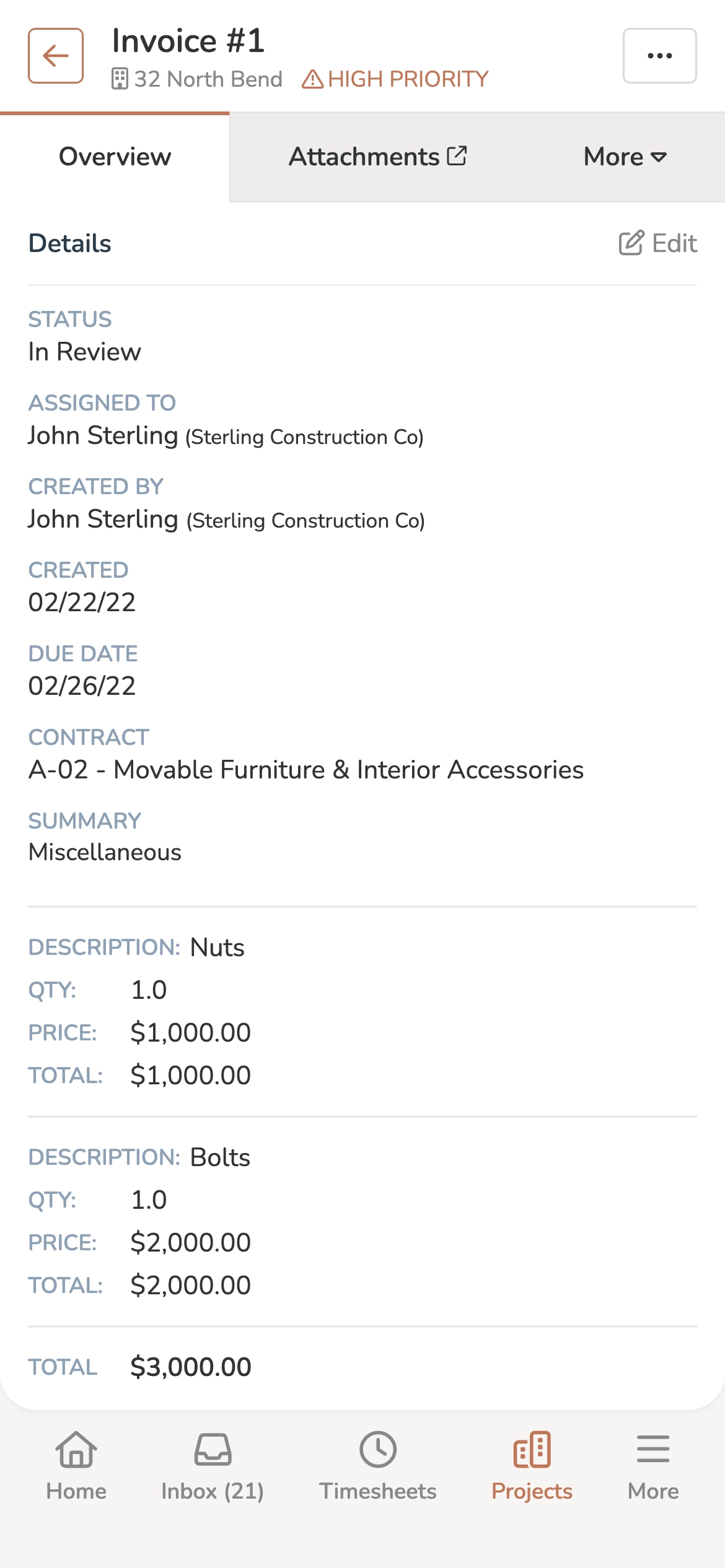
Task: Tap the back arrow to leave Invoice #1
Action: point(56,56)
